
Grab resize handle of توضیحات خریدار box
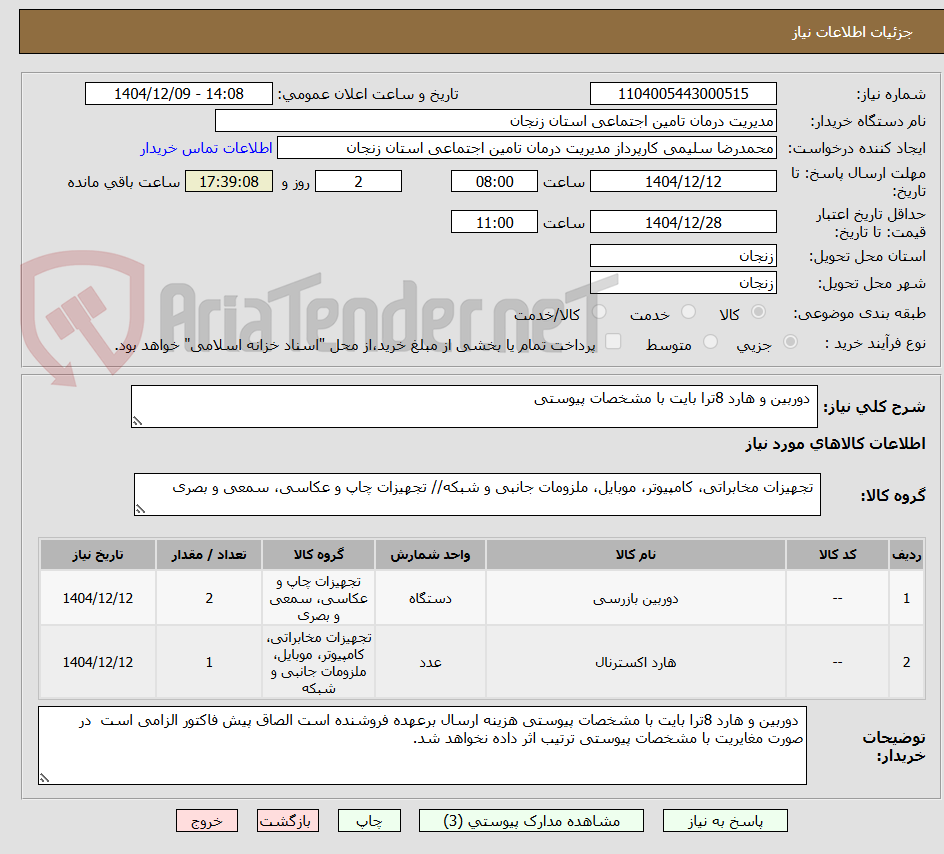tap(44, 778)
